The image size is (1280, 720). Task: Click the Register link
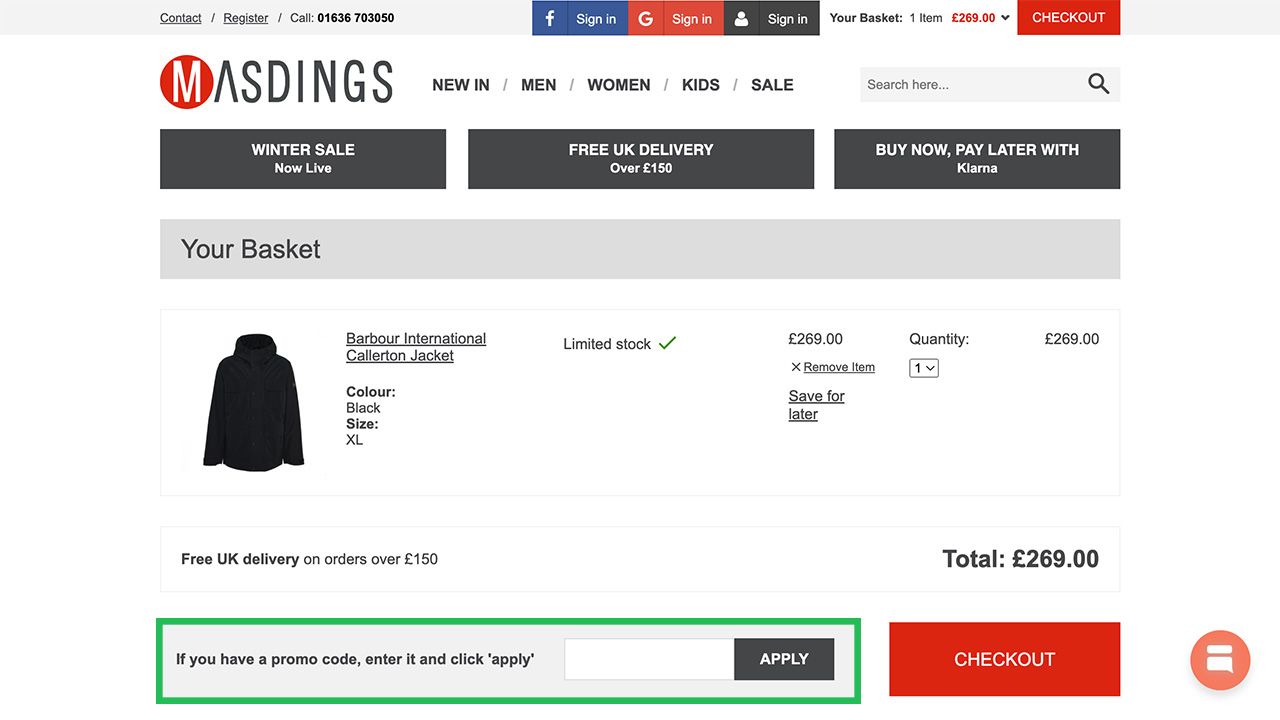(x=246, y=18)
